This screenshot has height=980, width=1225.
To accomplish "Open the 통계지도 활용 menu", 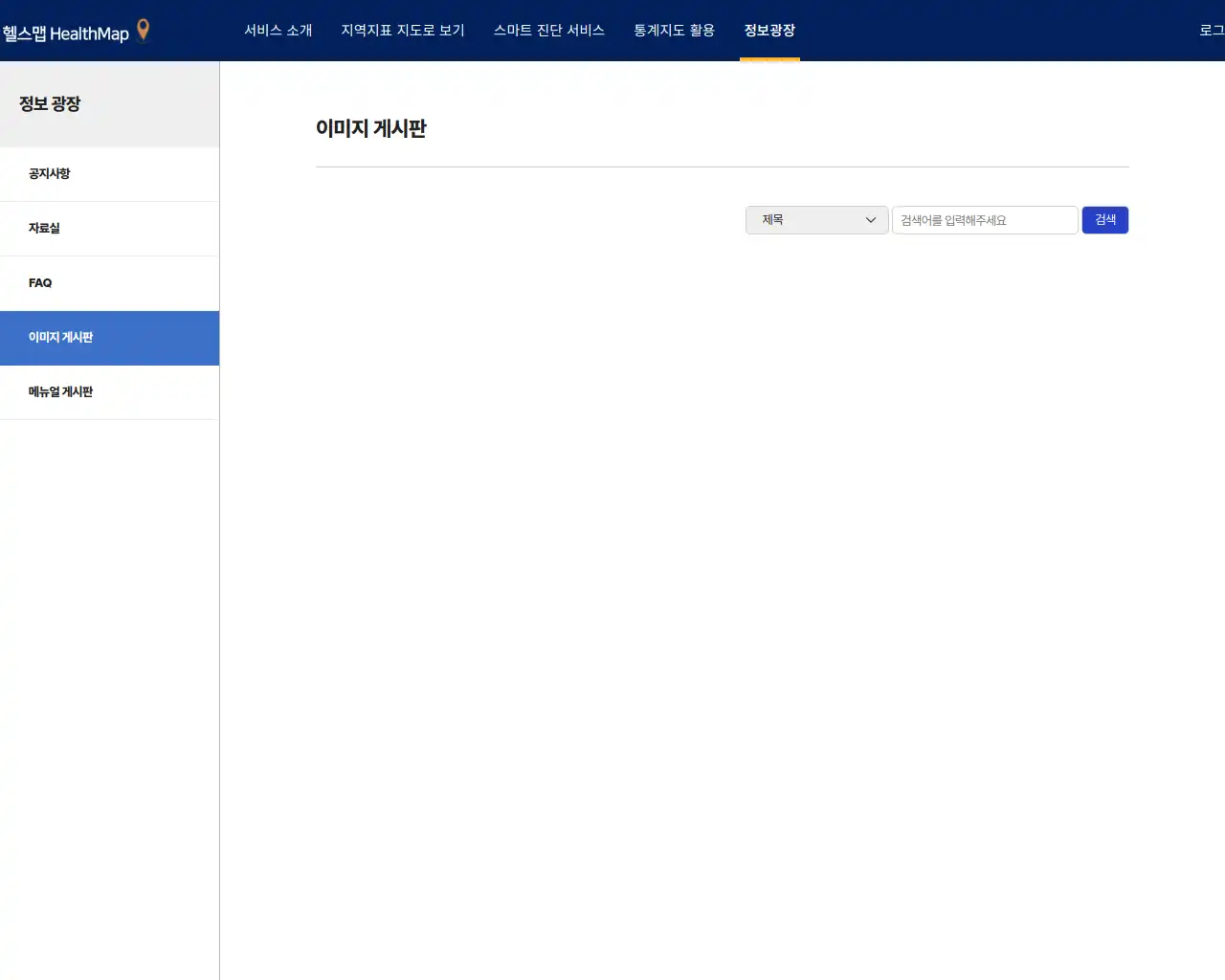I will (x=673, y=30).
